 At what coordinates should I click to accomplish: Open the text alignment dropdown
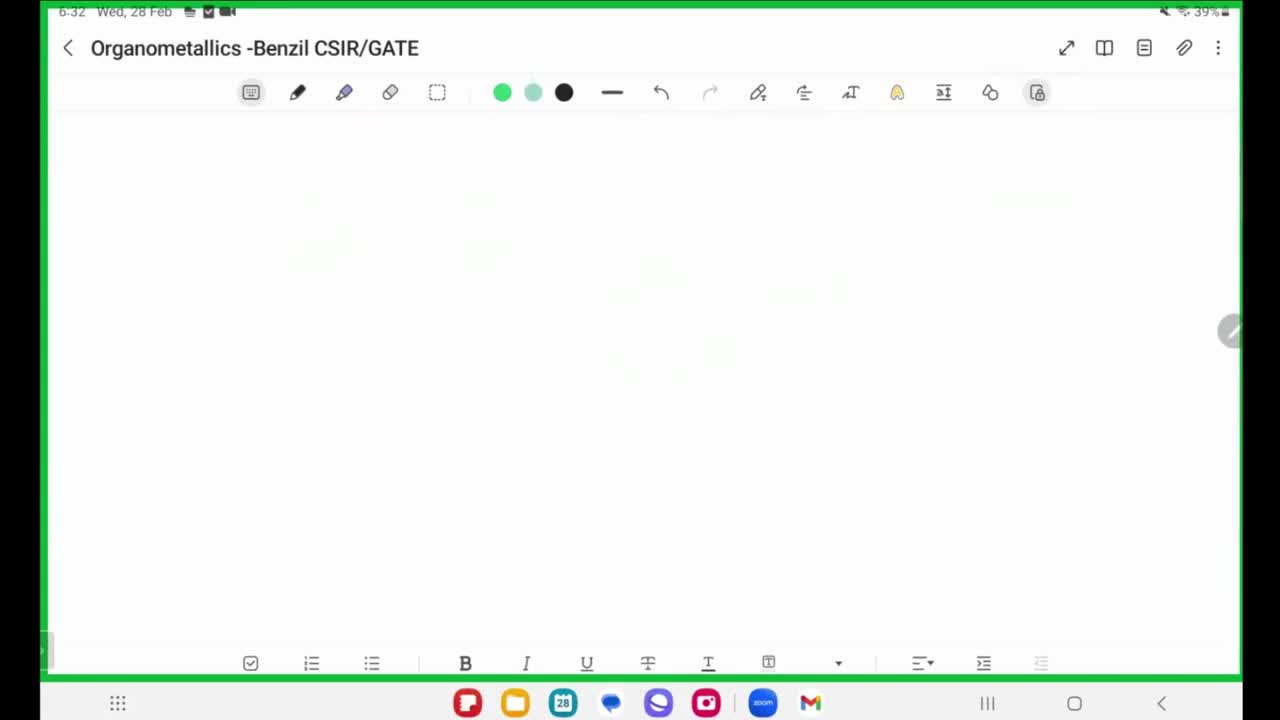[x=922, y=663]
